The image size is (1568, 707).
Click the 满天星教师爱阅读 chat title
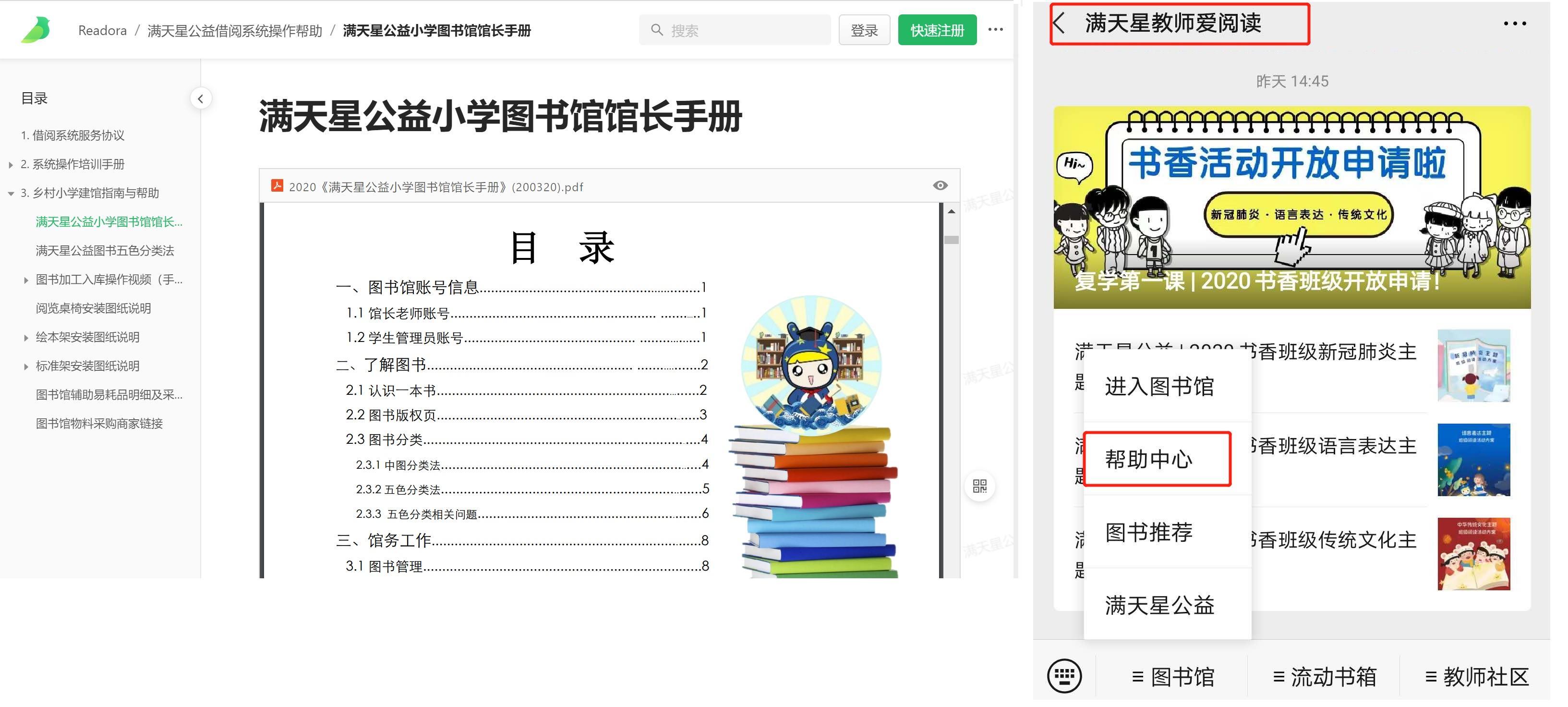[1173, 23]
